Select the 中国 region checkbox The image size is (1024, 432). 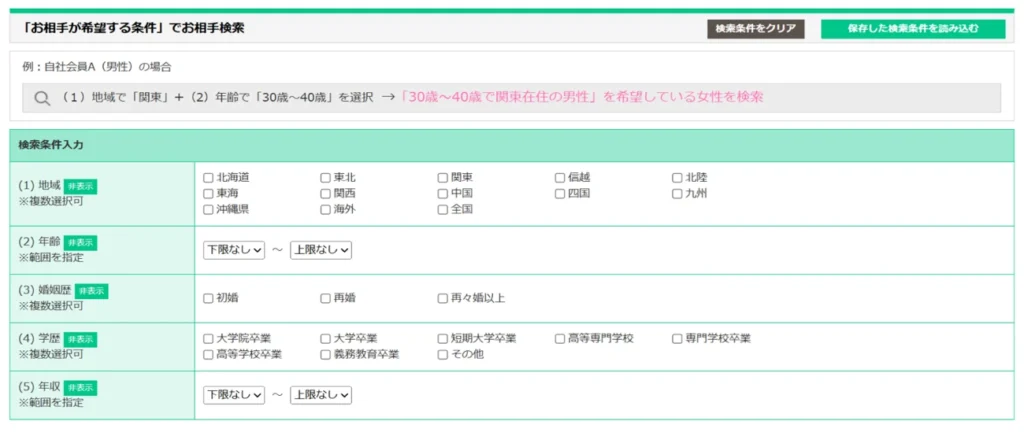pyautogui.click(x=443, y=194)
